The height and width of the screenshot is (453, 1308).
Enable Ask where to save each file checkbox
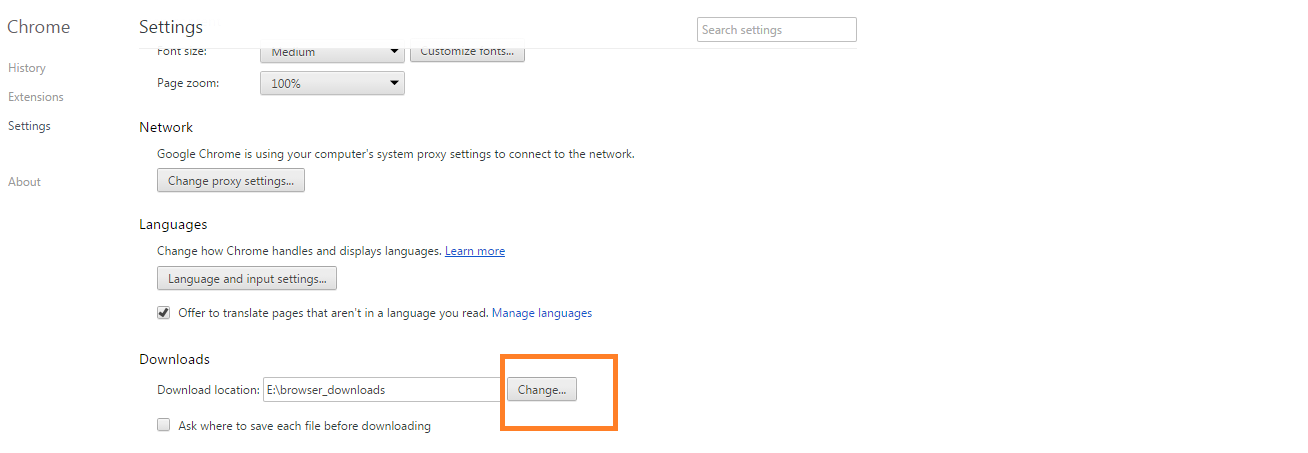pos(164,426)
